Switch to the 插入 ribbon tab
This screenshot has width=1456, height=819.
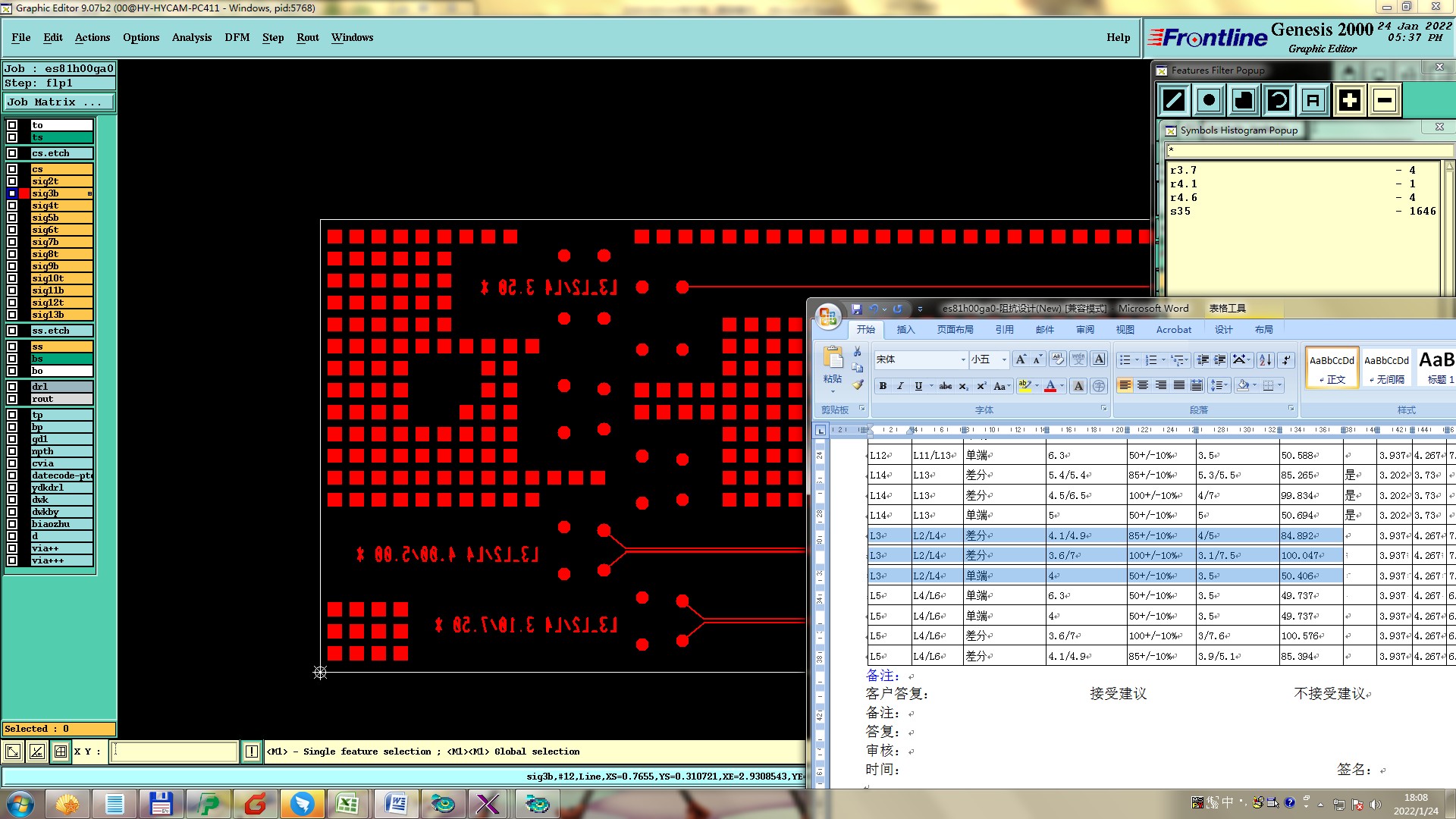click(x=905, y=330)
